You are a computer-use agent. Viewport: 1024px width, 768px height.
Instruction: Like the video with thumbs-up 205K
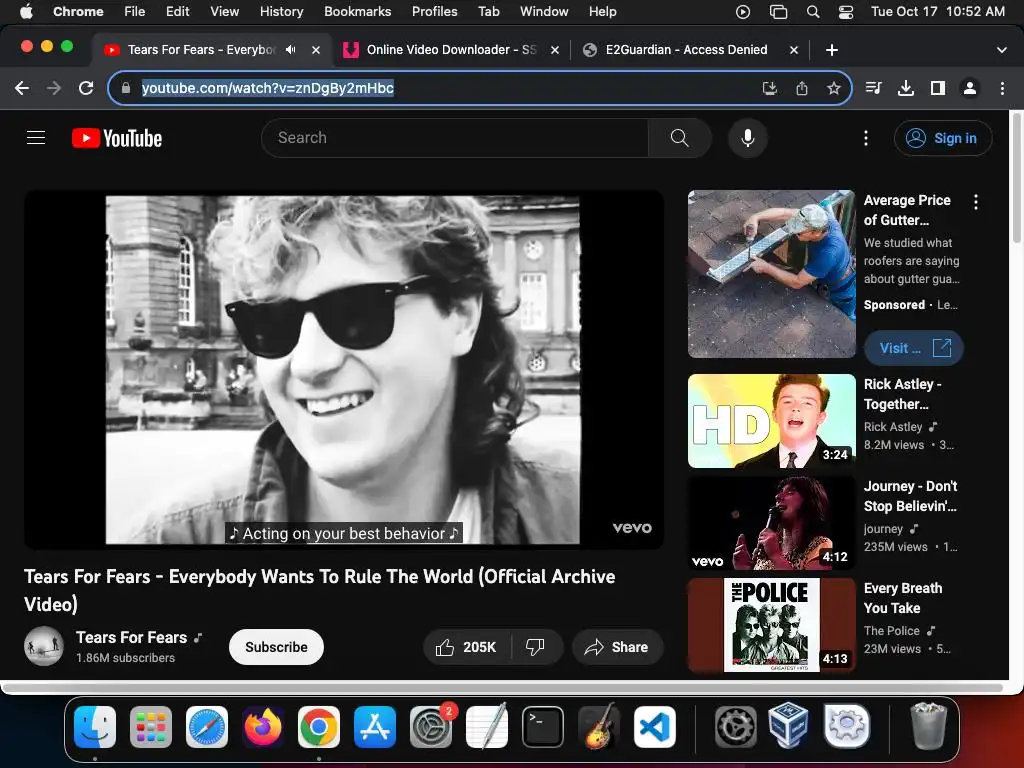coord(466,647)
